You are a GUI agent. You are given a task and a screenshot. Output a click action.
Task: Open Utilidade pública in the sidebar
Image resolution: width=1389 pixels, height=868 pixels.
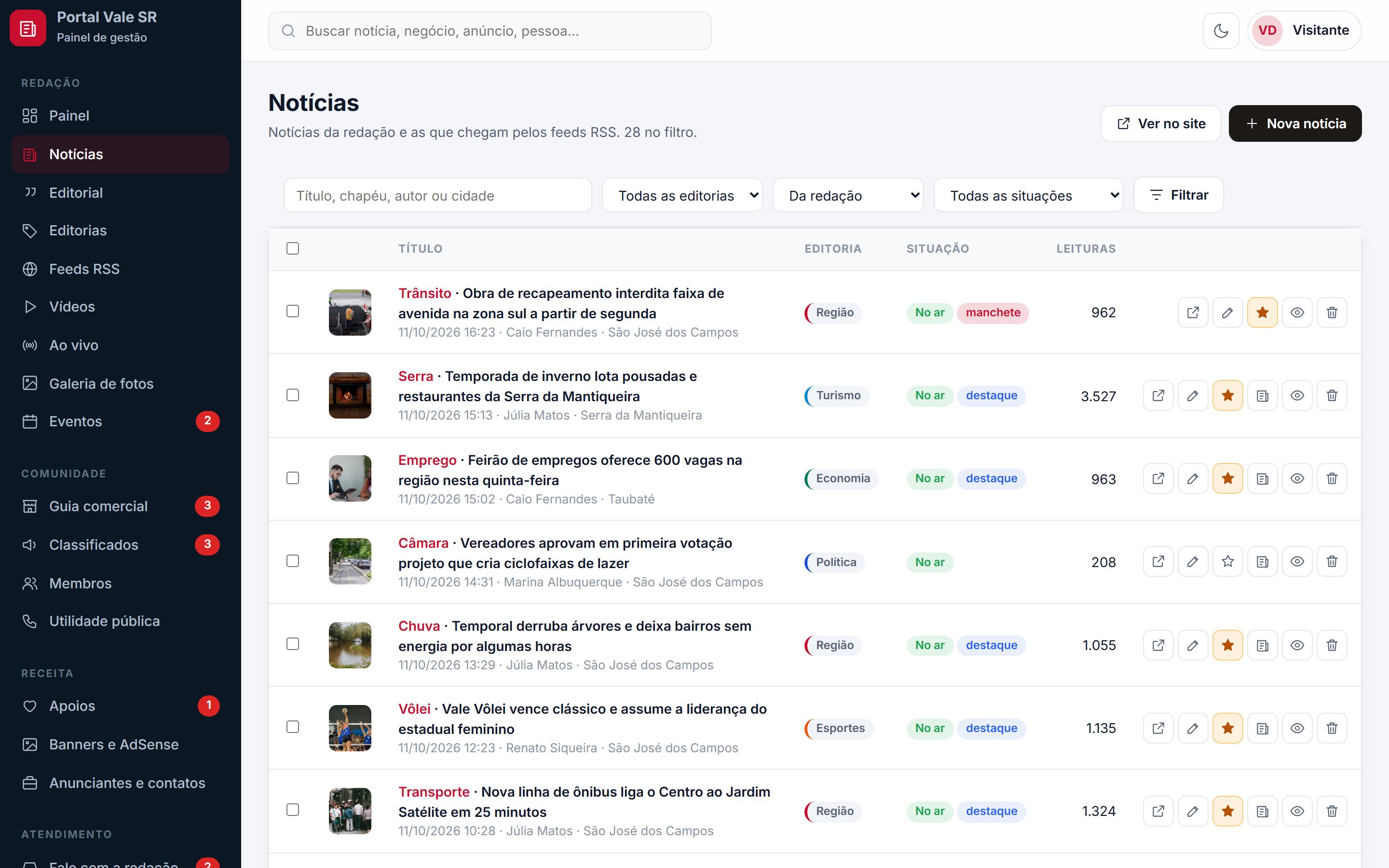pyautogui.click(x=121, y=621)
